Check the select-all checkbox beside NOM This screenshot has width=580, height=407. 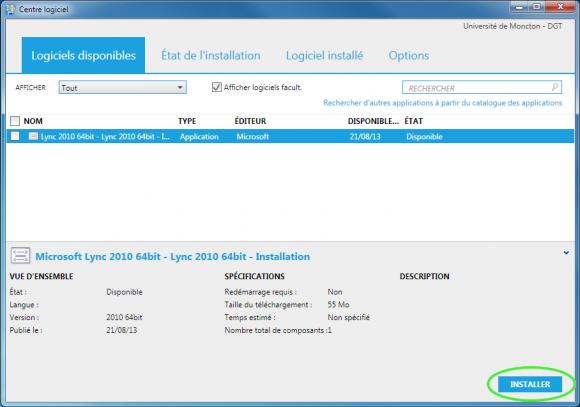pos(15,121)
